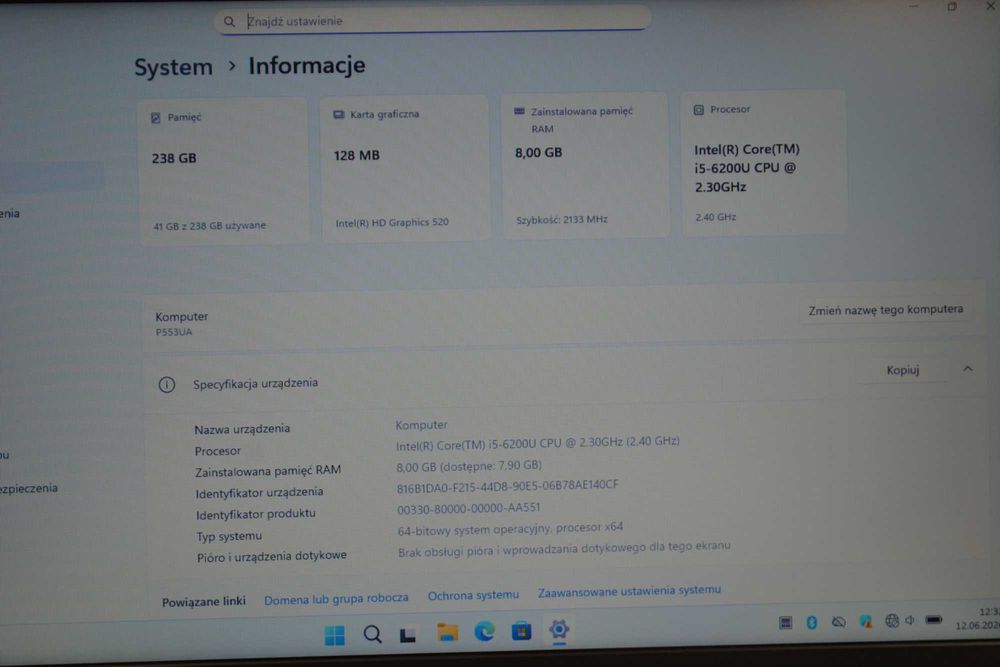1000x667 pixels.
Task: Click 'Zmień nazwę tego komputera' button
Action: pos(886,310)
